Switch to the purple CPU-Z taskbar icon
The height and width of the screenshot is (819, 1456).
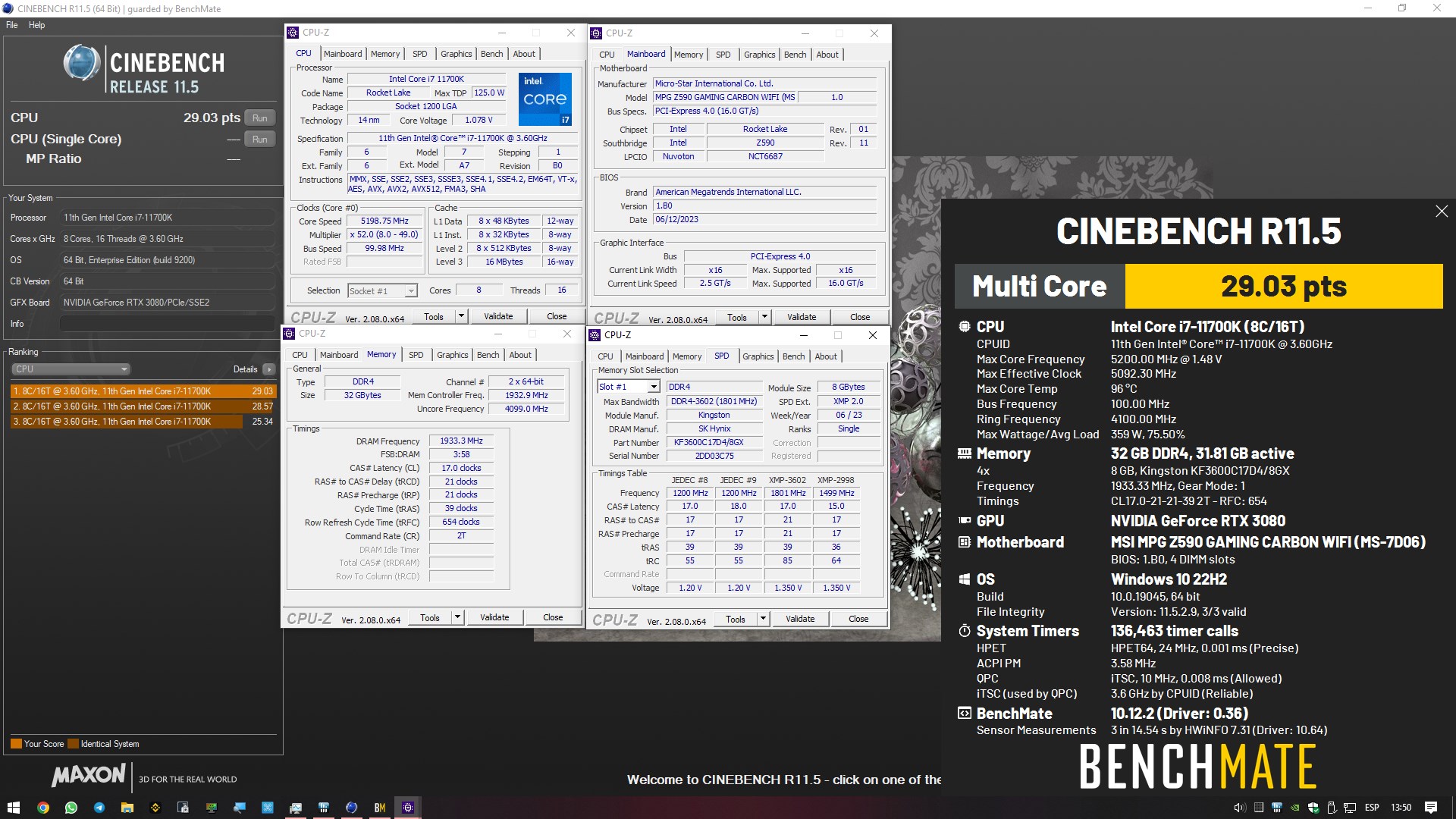click(408, 808)
